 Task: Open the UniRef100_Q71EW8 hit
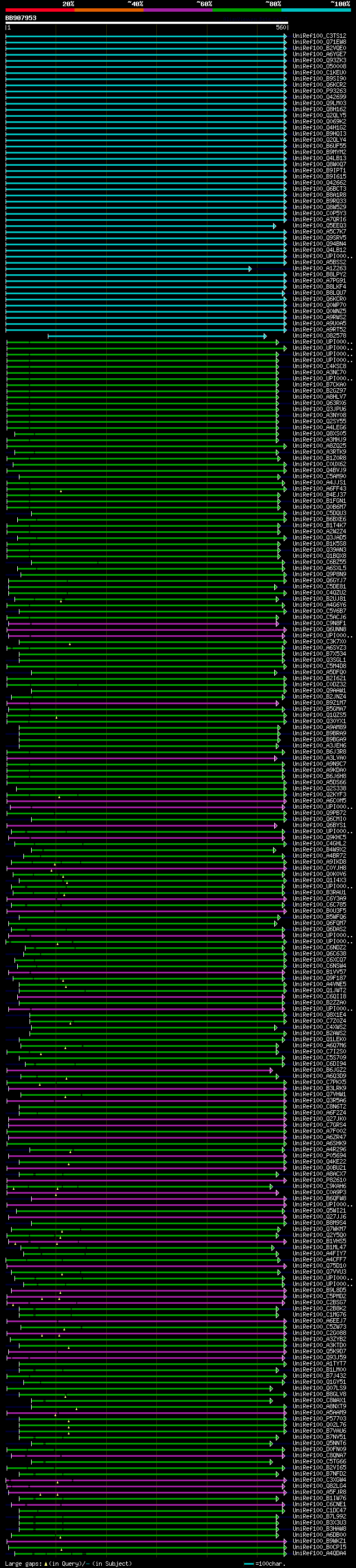pyautogui.click(x=319, y=42)
